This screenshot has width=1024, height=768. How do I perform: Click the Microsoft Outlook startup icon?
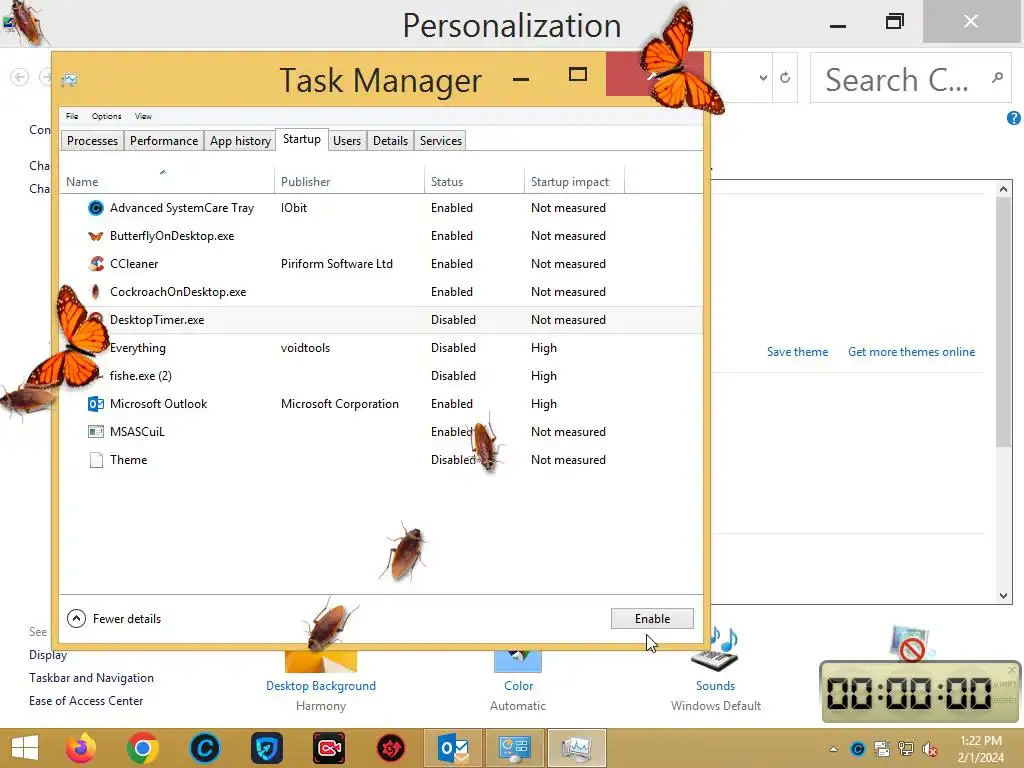[x=96, y=404]
